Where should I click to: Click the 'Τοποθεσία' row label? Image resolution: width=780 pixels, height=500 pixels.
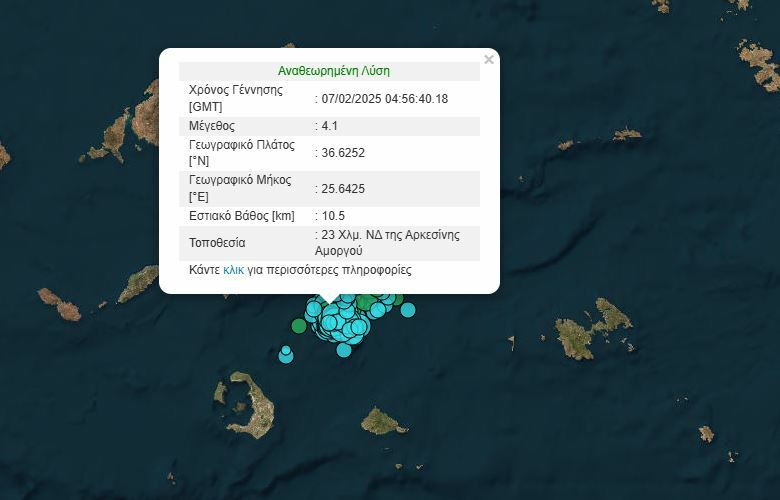tap(217, 243)
